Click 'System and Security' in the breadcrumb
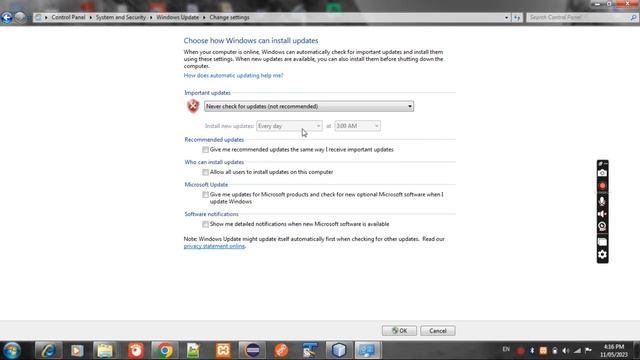 click(x=120, y=18)
